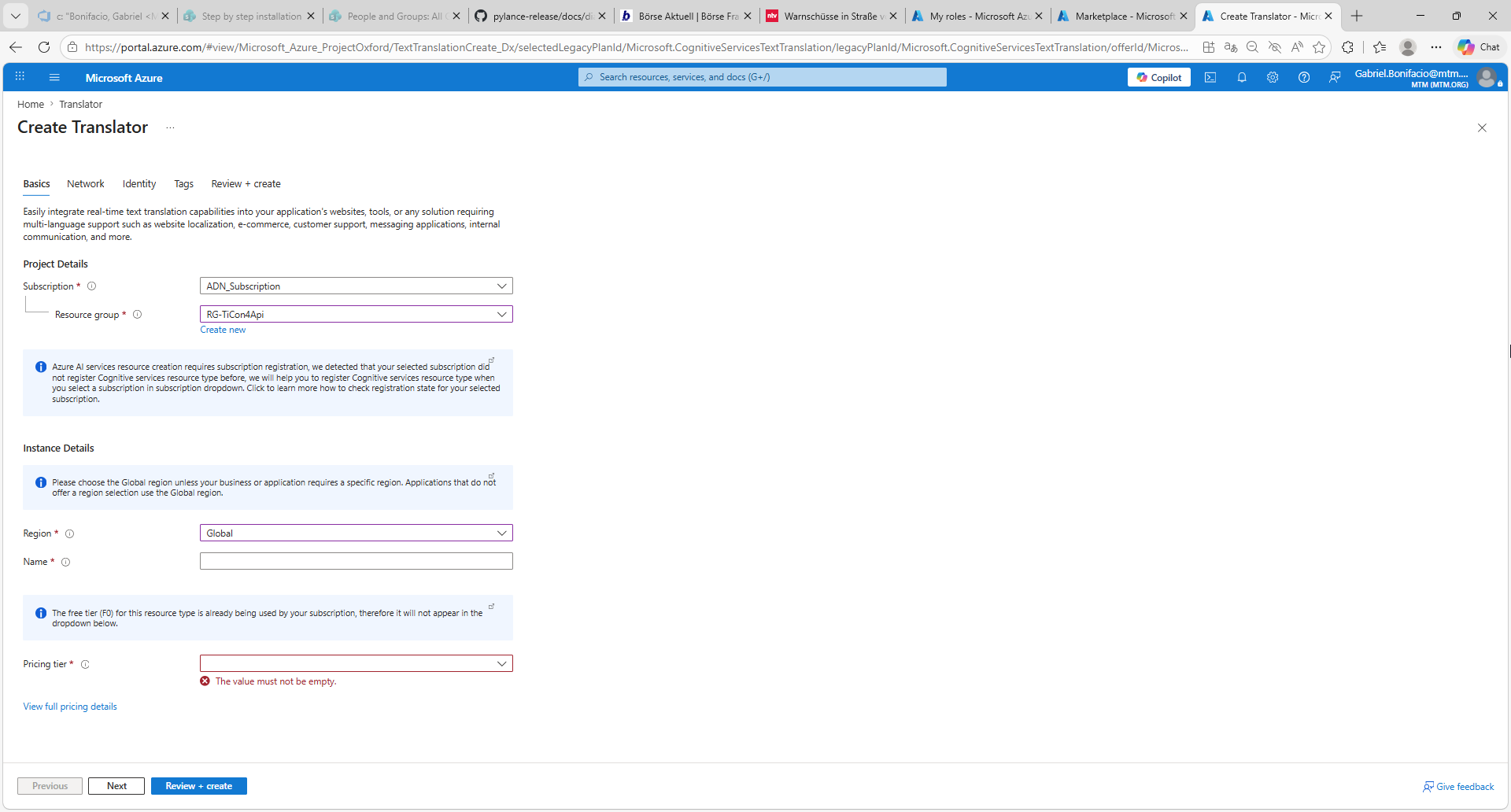
Task: Switch to the pylance-release GitHub tab
Action: (x=540, y=16)
